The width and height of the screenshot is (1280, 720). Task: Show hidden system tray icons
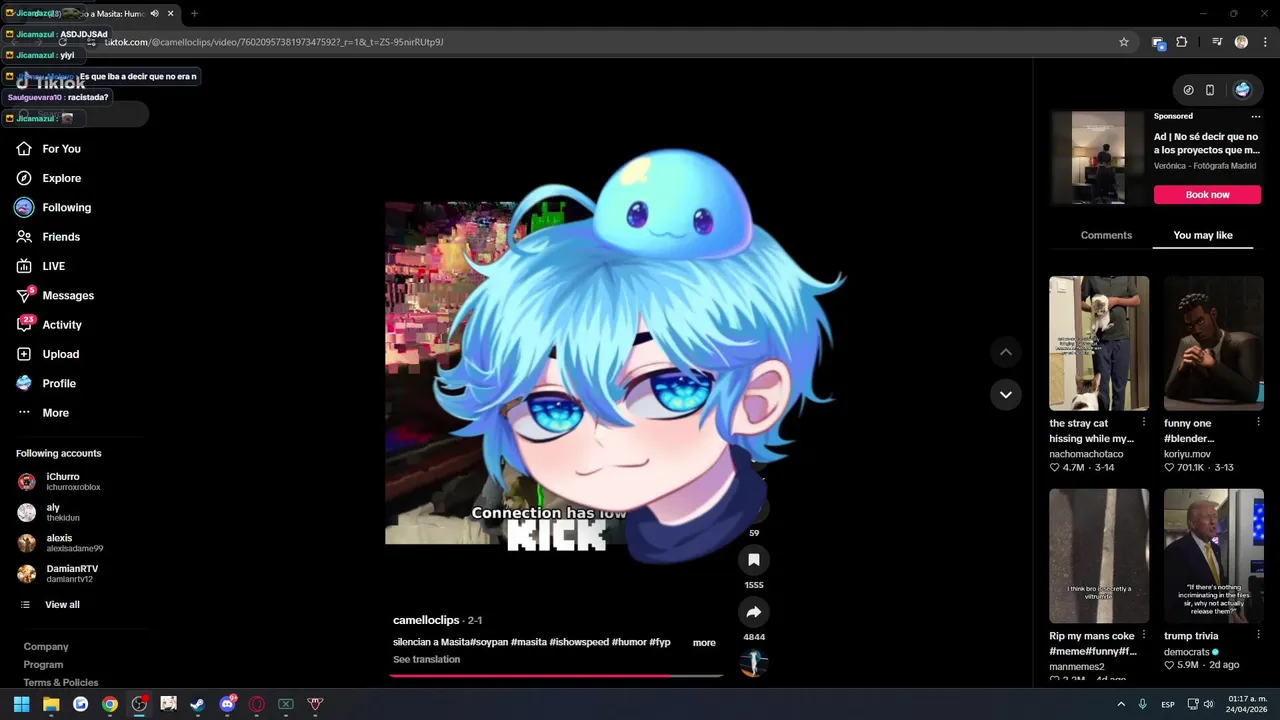(1121, 704)
